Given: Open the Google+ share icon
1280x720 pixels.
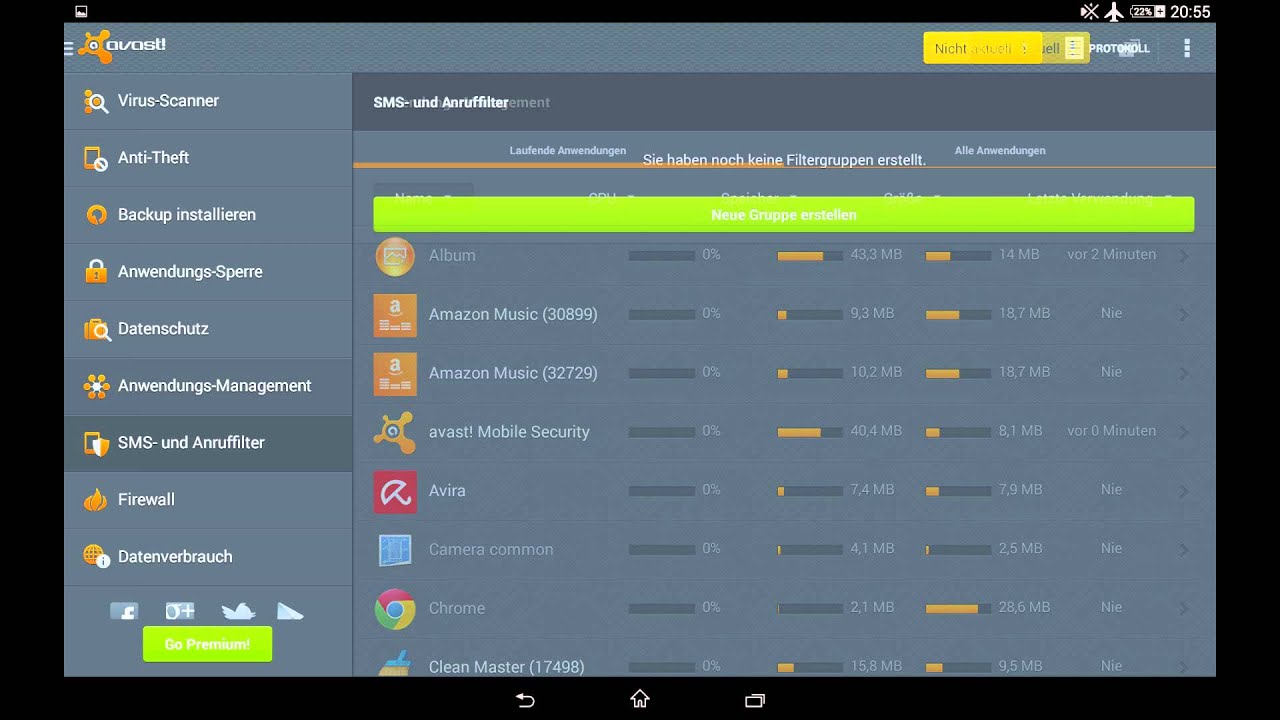Looking at the screenshot, I should pos(180,611).
